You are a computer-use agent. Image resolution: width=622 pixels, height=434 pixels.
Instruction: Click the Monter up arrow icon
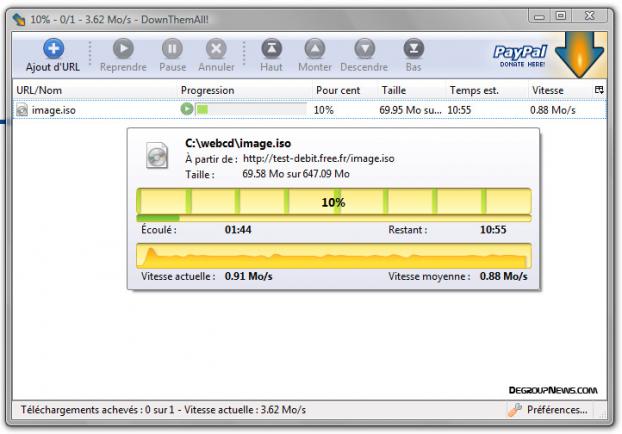coord(315,49)
